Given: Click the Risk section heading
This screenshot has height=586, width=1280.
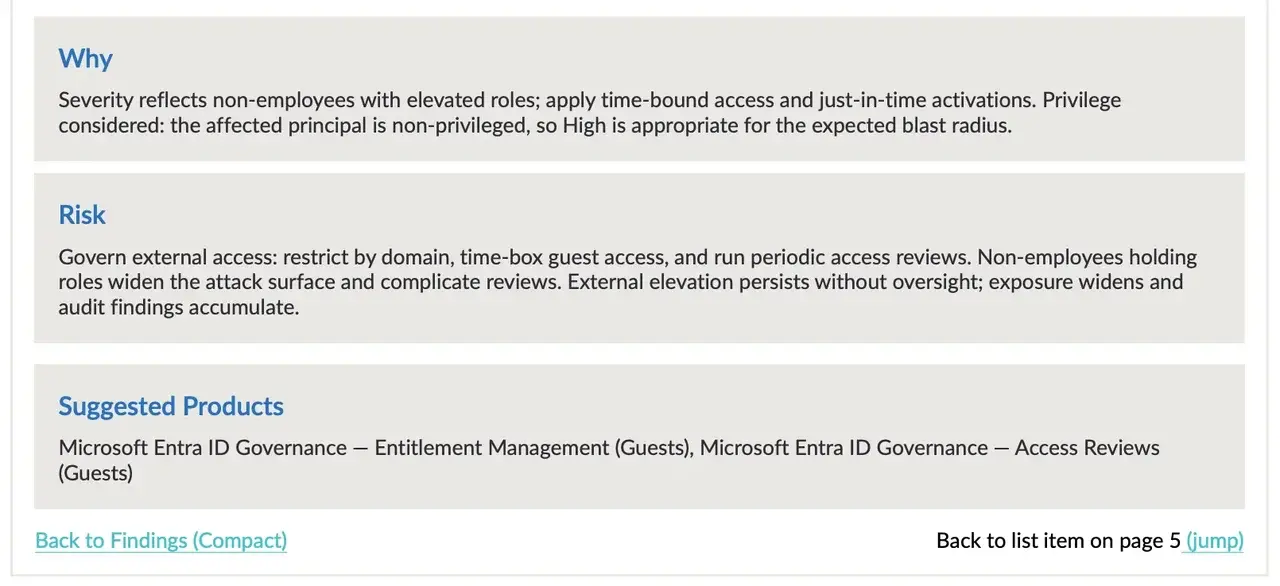Looking at the screenshot, I should coord(82,215).
